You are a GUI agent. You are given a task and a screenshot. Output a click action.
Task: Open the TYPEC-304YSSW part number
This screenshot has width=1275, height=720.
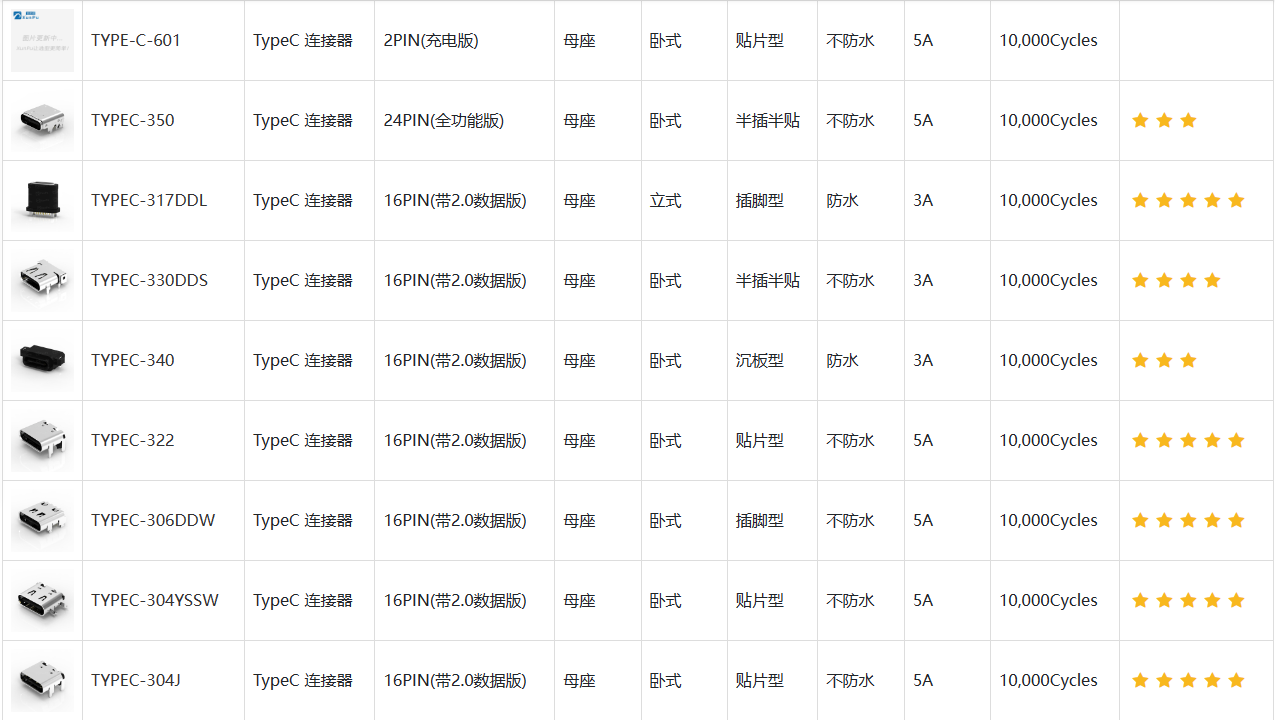coord(155,601)
